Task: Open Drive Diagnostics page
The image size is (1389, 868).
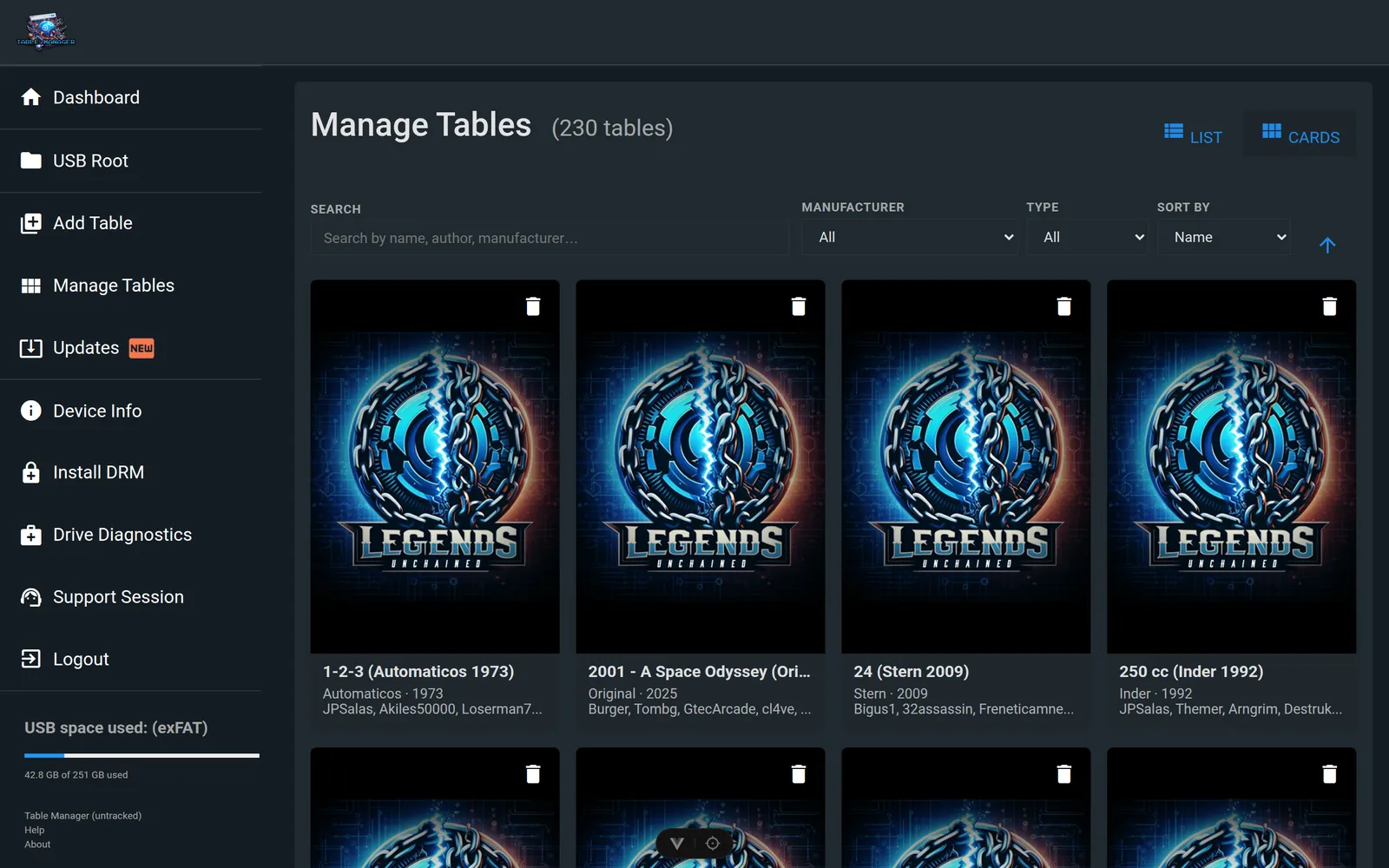Action: 131,535
